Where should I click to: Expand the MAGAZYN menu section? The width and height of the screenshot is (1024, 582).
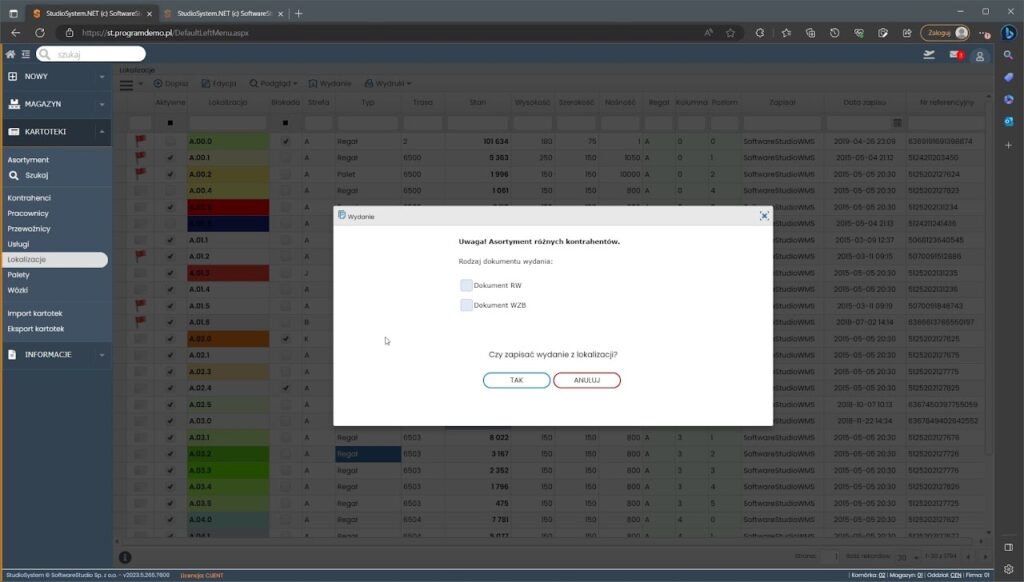tap(55, 104)
